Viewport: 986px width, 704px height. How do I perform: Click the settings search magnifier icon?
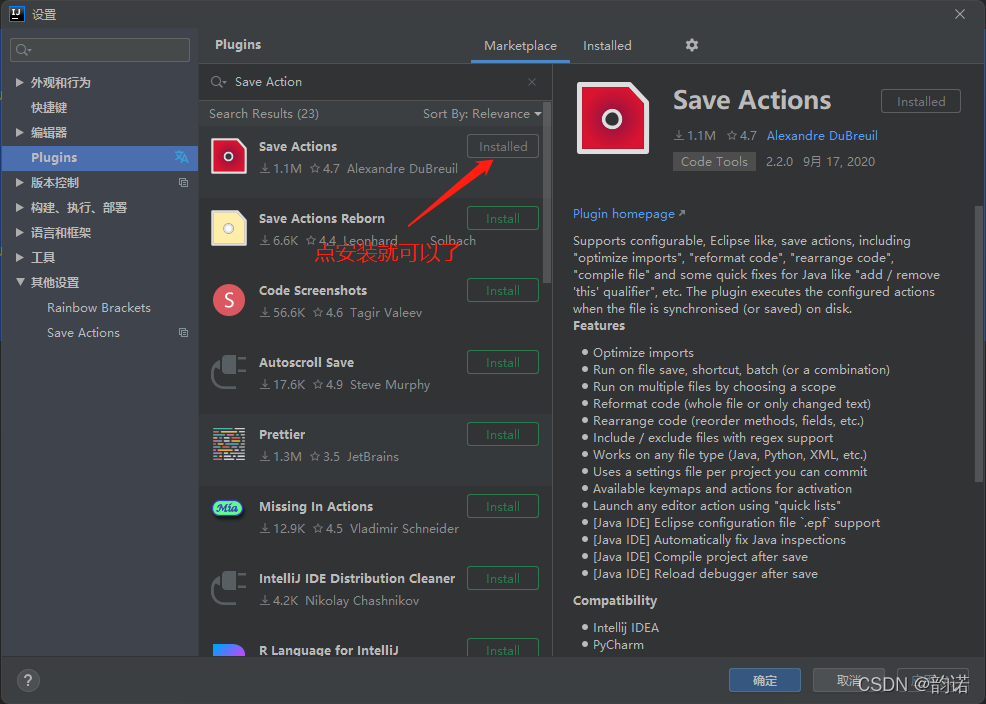(23, 50)
